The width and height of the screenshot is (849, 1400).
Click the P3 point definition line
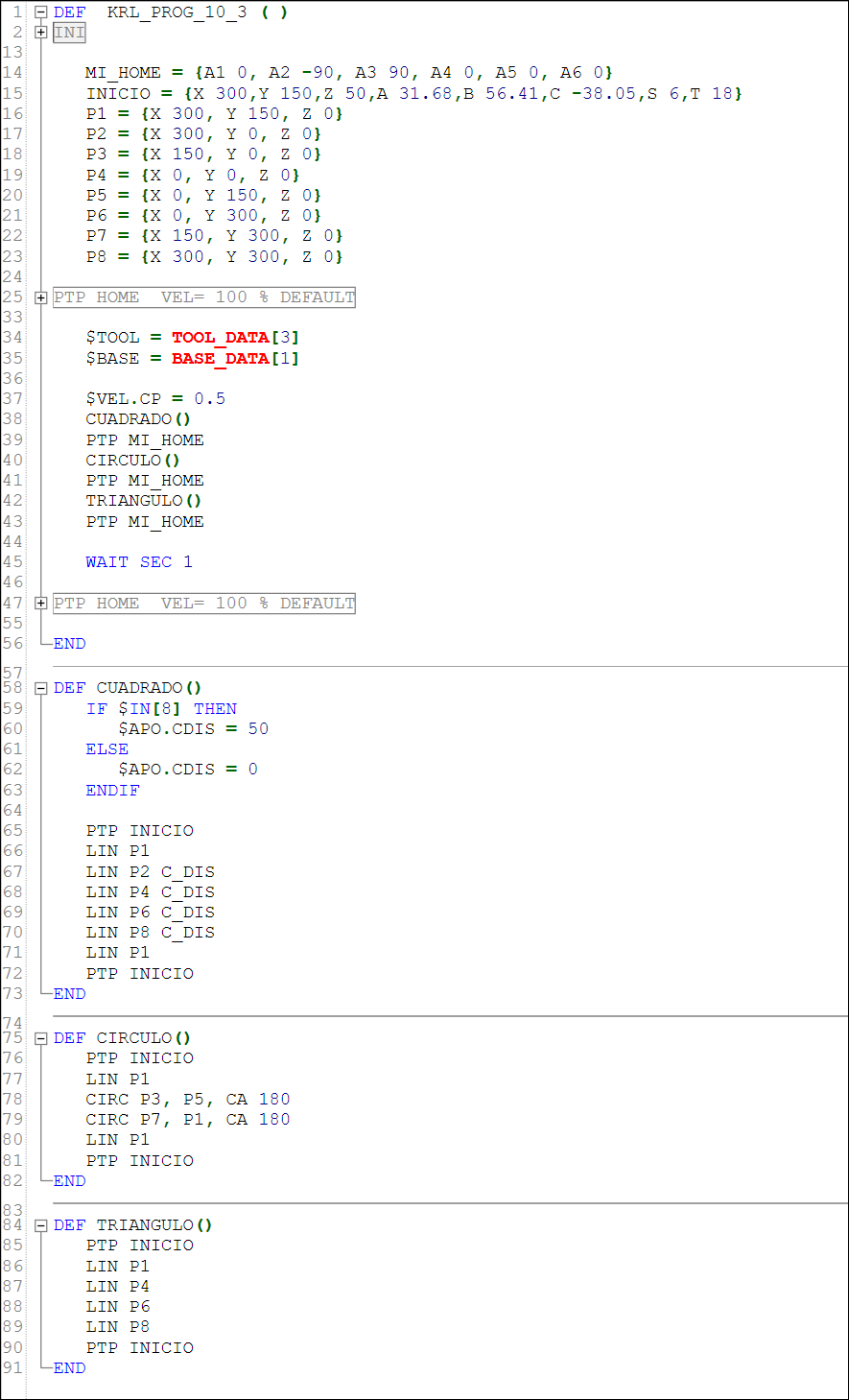[203, 154]
